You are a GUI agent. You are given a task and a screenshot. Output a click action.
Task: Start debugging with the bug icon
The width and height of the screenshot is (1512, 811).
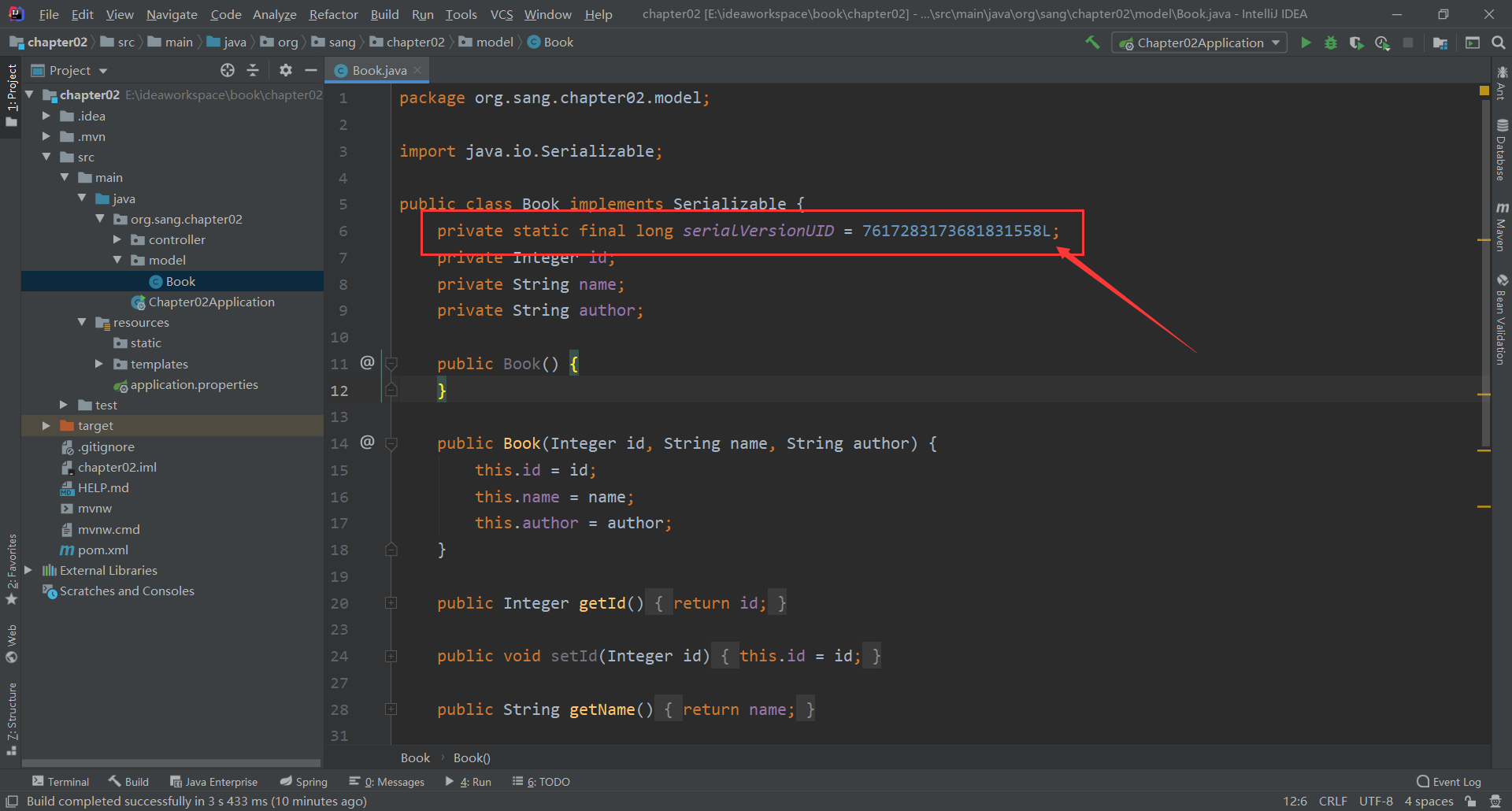[1331, 43]
